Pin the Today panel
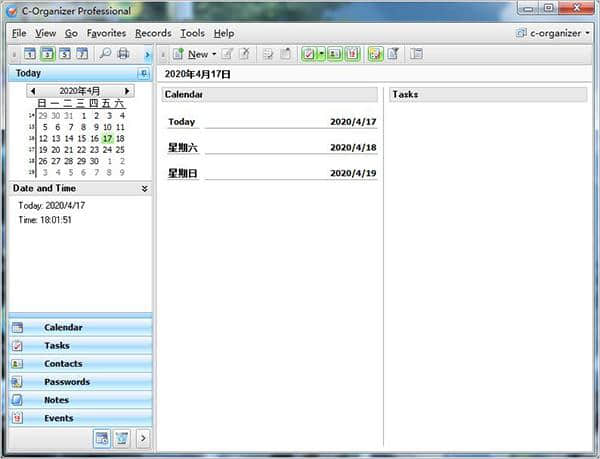600x459 pixels. click(x=143, y=74)
